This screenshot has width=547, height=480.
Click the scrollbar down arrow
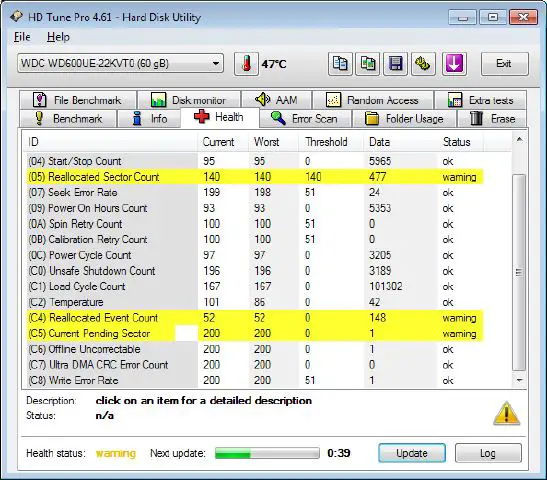pyautogui.click(x=519, y=380)
